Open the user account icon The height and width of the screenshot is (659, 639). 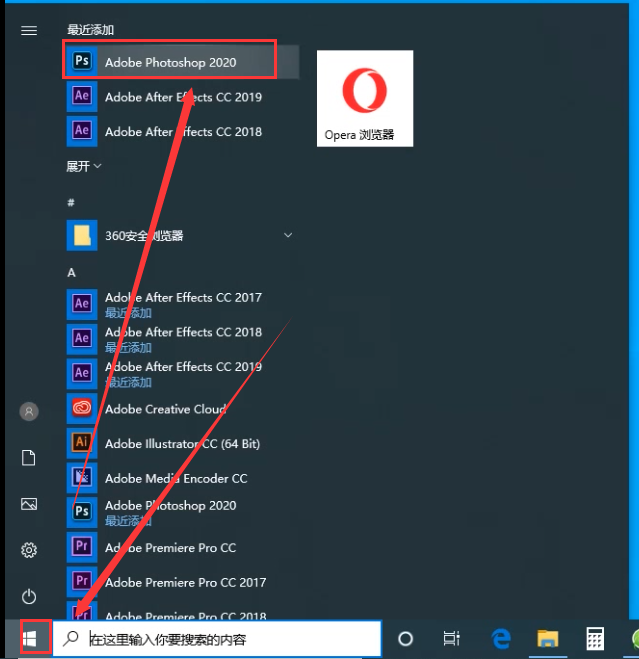pos(29,411)
